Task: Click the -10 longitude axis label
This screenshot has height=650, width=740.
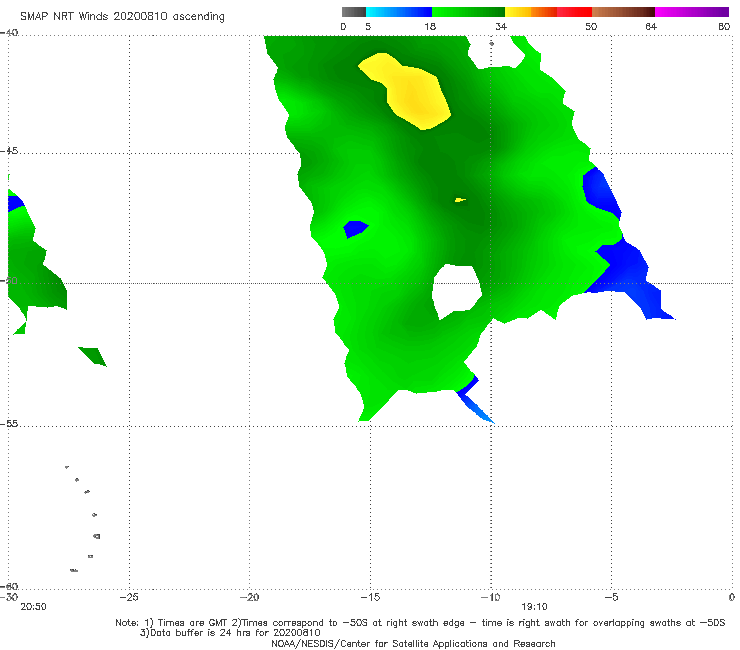Action: 490,597
